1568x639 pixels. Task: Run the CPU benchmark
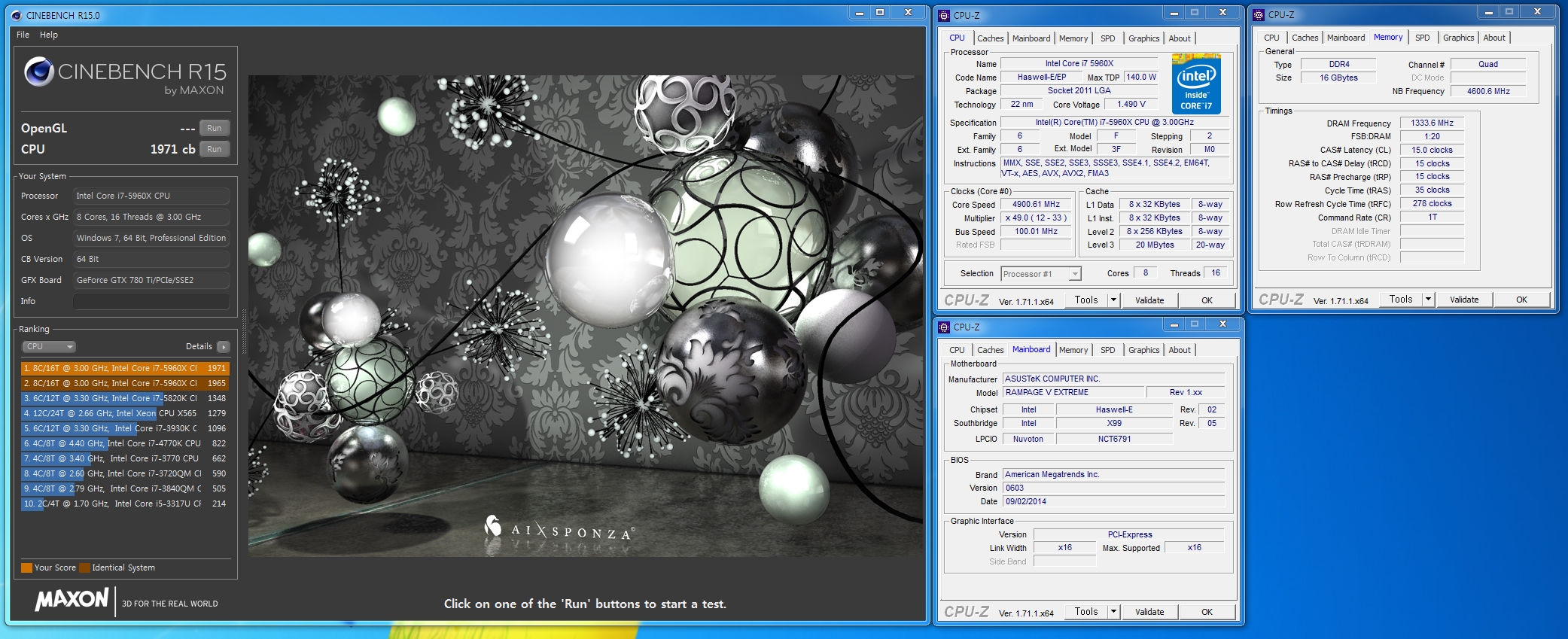pyautogui.click(x=215, y=149)
